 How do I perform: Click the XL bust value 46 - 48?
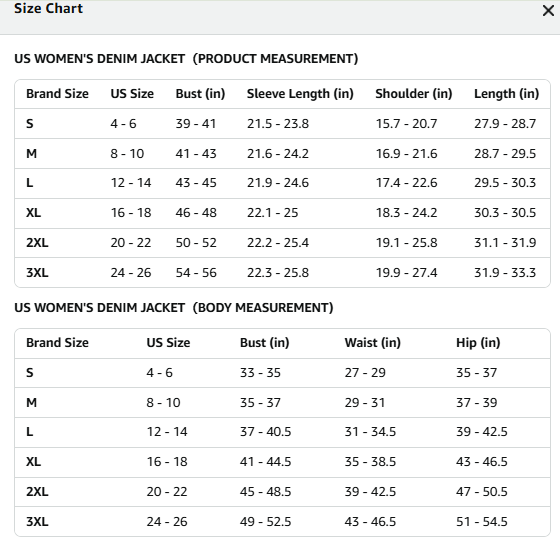pyautogui.click(x=196, y=213)
